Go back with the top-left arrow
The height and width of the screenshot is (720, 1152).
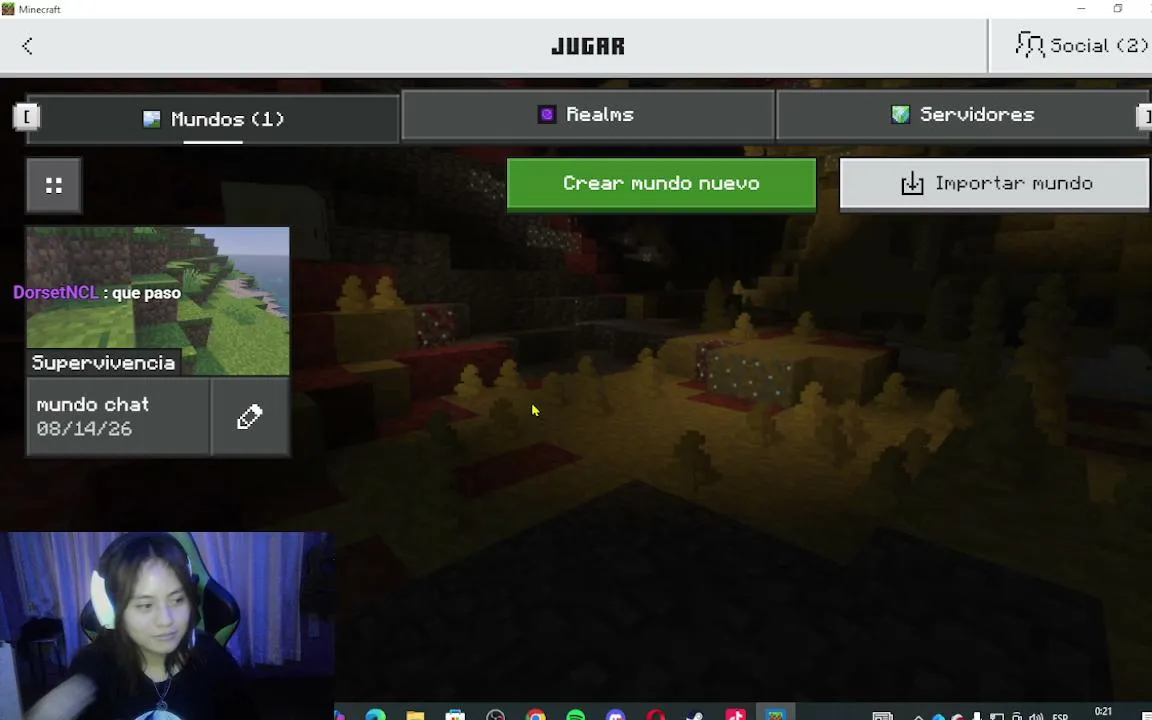[x=27, y=46]
